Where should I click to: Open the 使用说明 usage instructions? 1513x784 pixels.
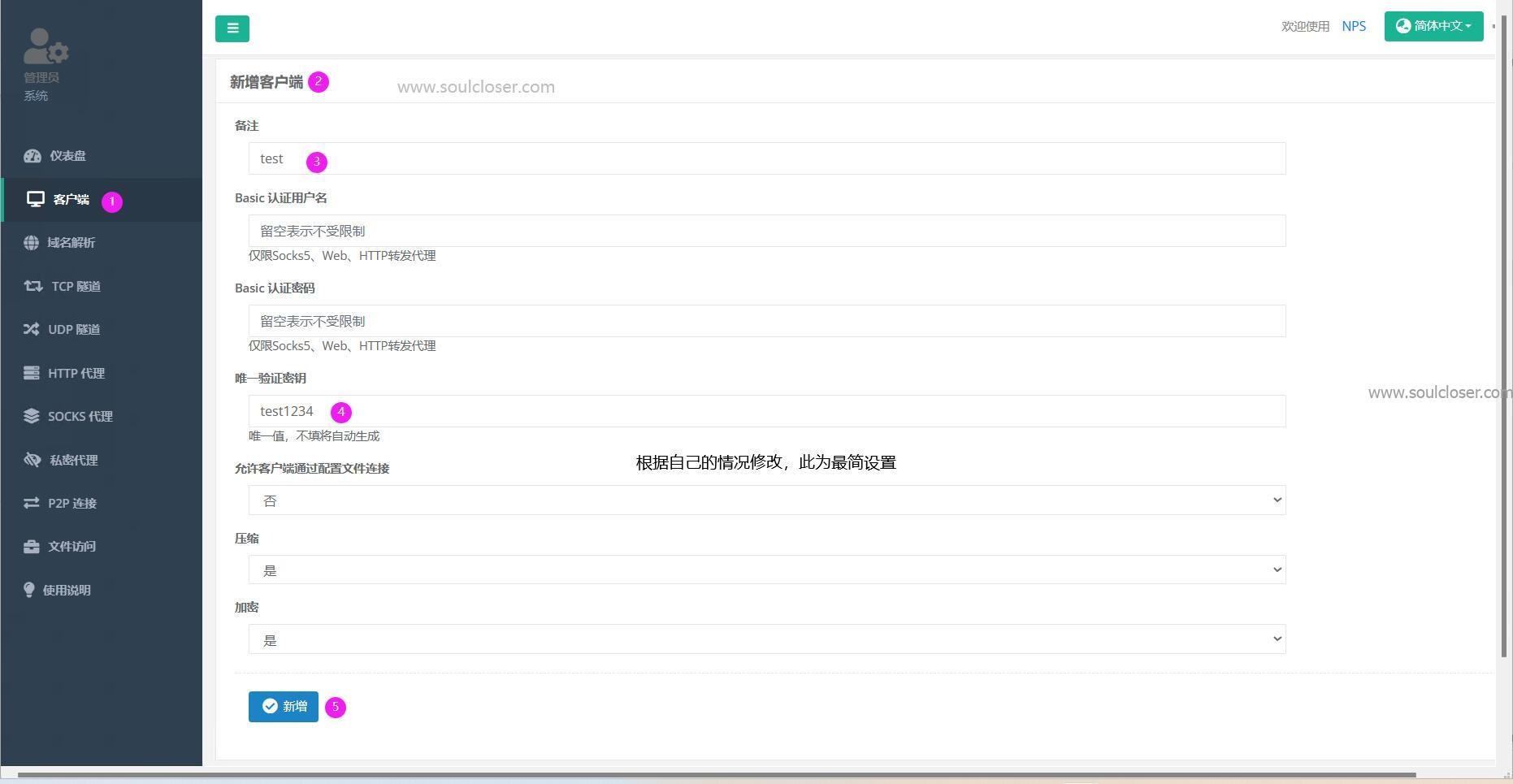(x=66, y=590)
